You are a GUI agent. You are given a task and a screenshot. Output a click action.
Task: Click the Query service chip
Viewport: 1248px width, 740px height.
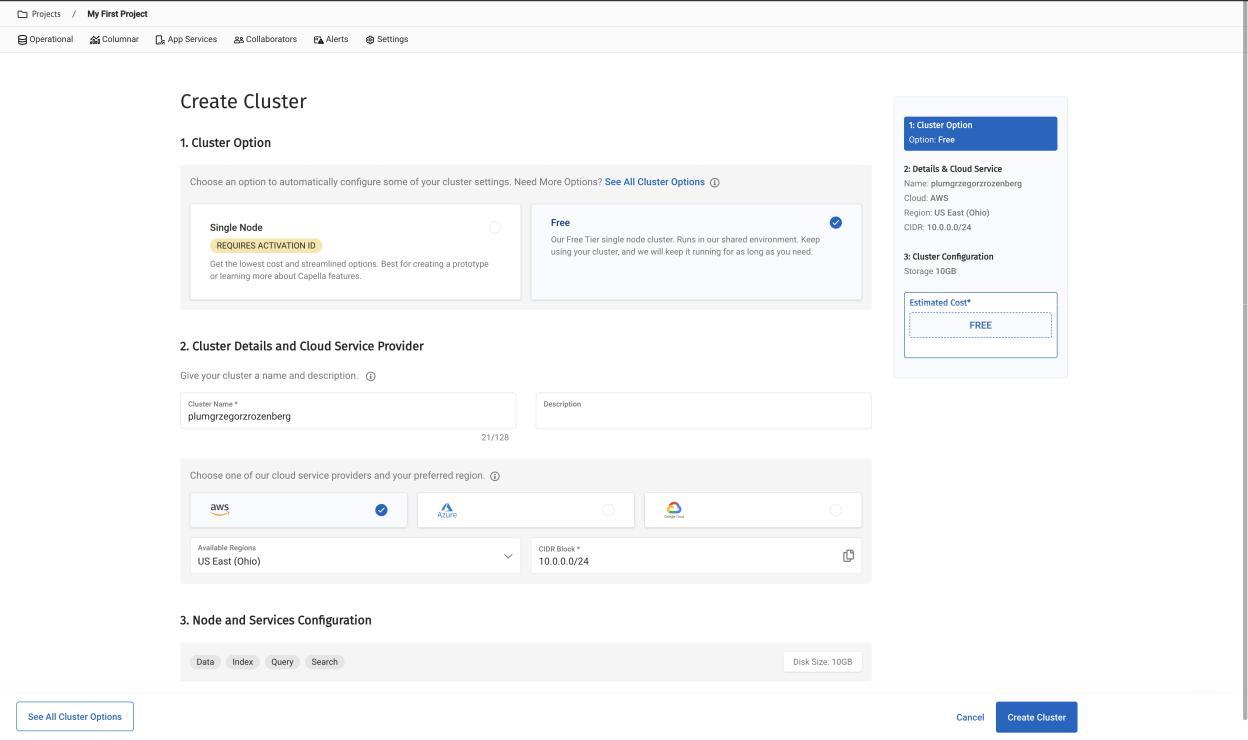point(282,662)
